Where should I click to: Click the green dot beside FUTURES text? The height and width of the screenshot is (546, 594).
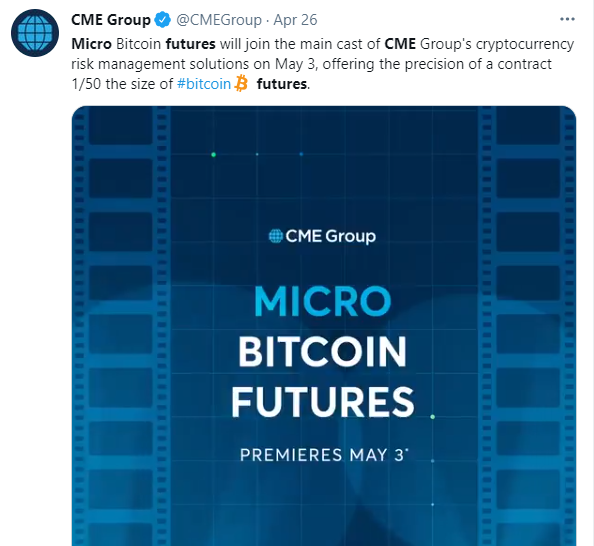[x=433, y=417]
